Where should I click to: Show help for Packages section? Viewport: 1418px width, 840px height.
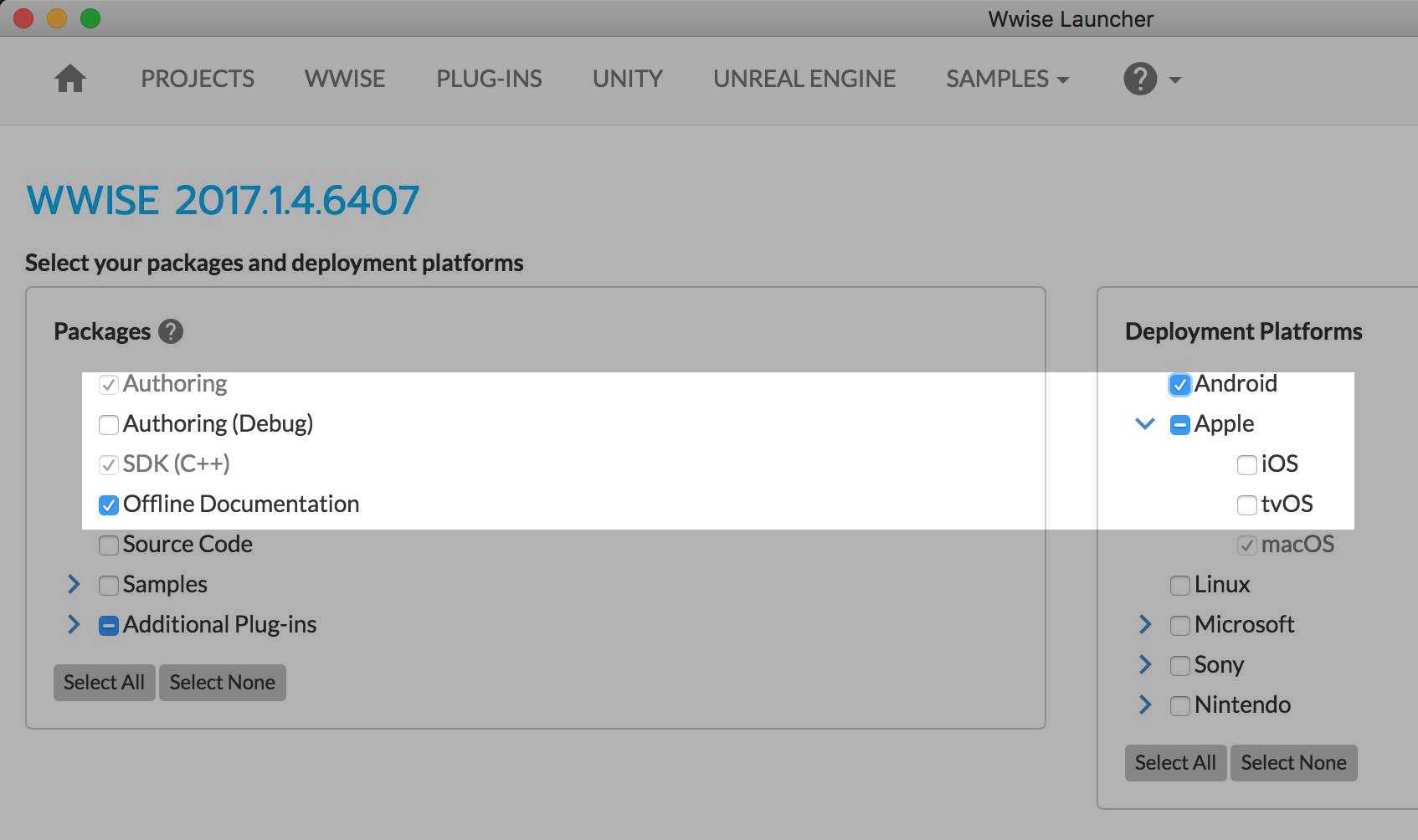click(x=171, y=331)
